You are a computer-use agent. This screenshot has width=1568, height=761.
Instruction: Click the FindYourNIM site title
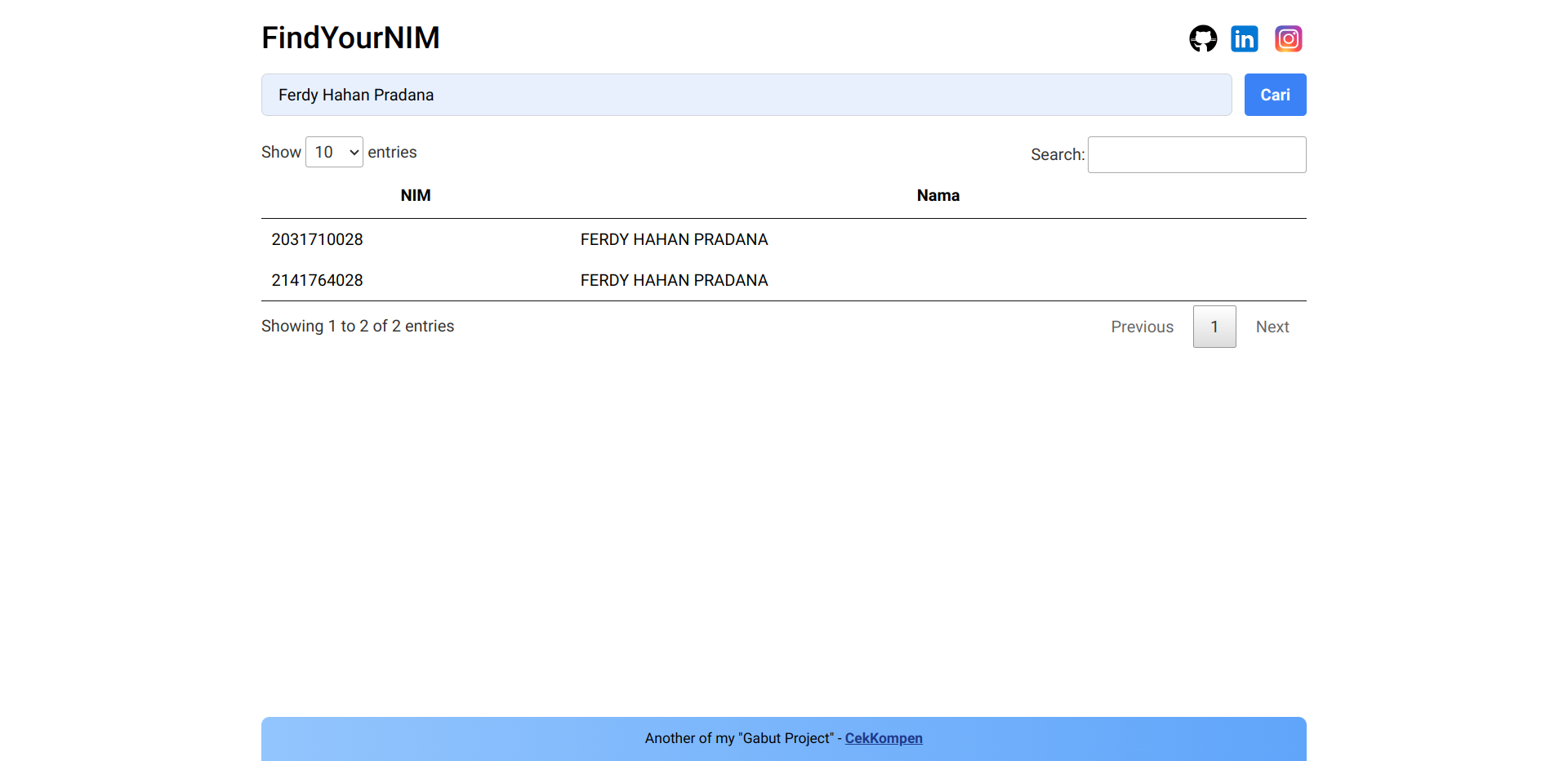click(350, 38)
